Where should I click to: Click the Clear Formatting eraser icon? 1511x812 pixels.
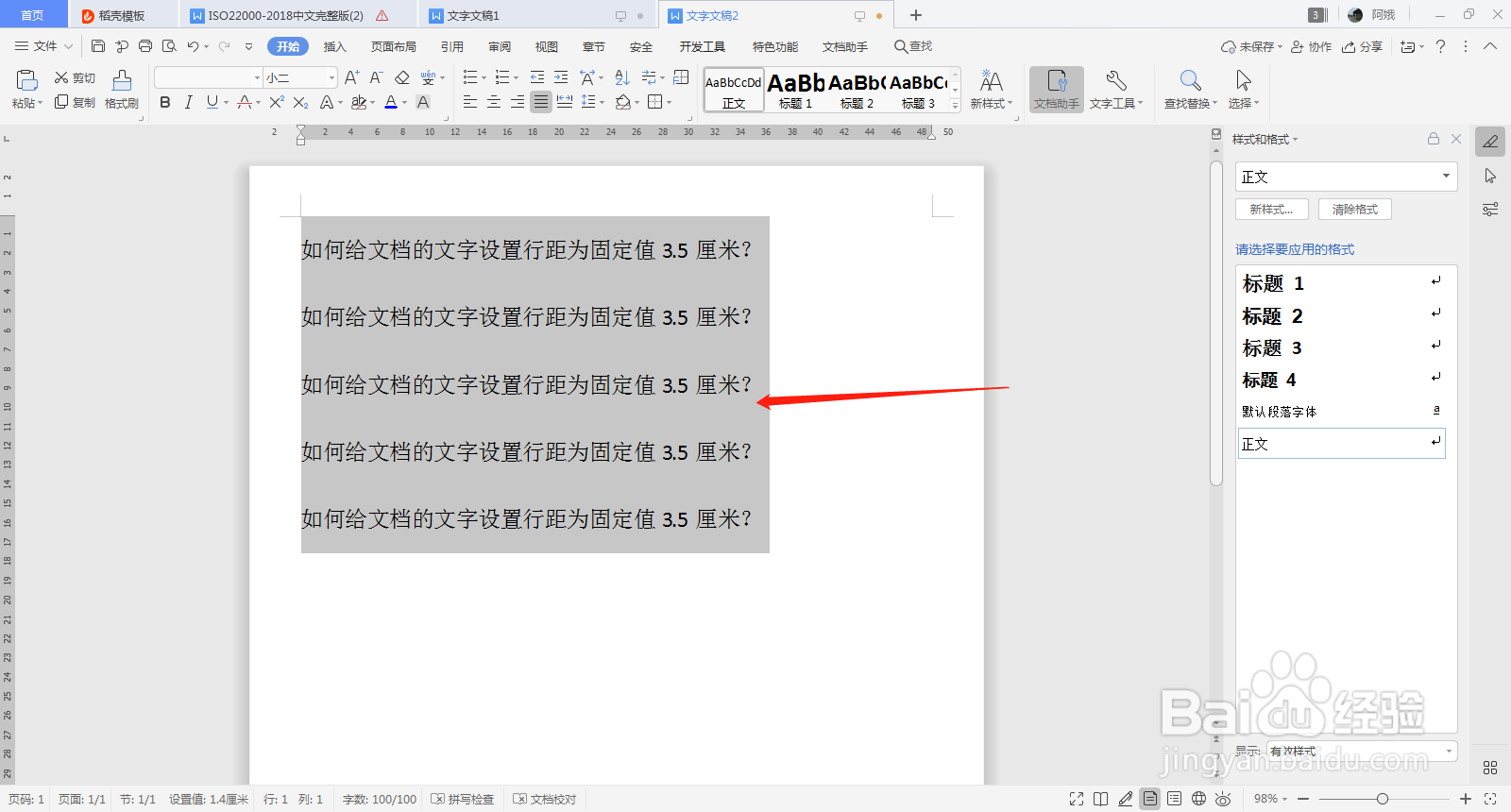click(x=402, y=77)
